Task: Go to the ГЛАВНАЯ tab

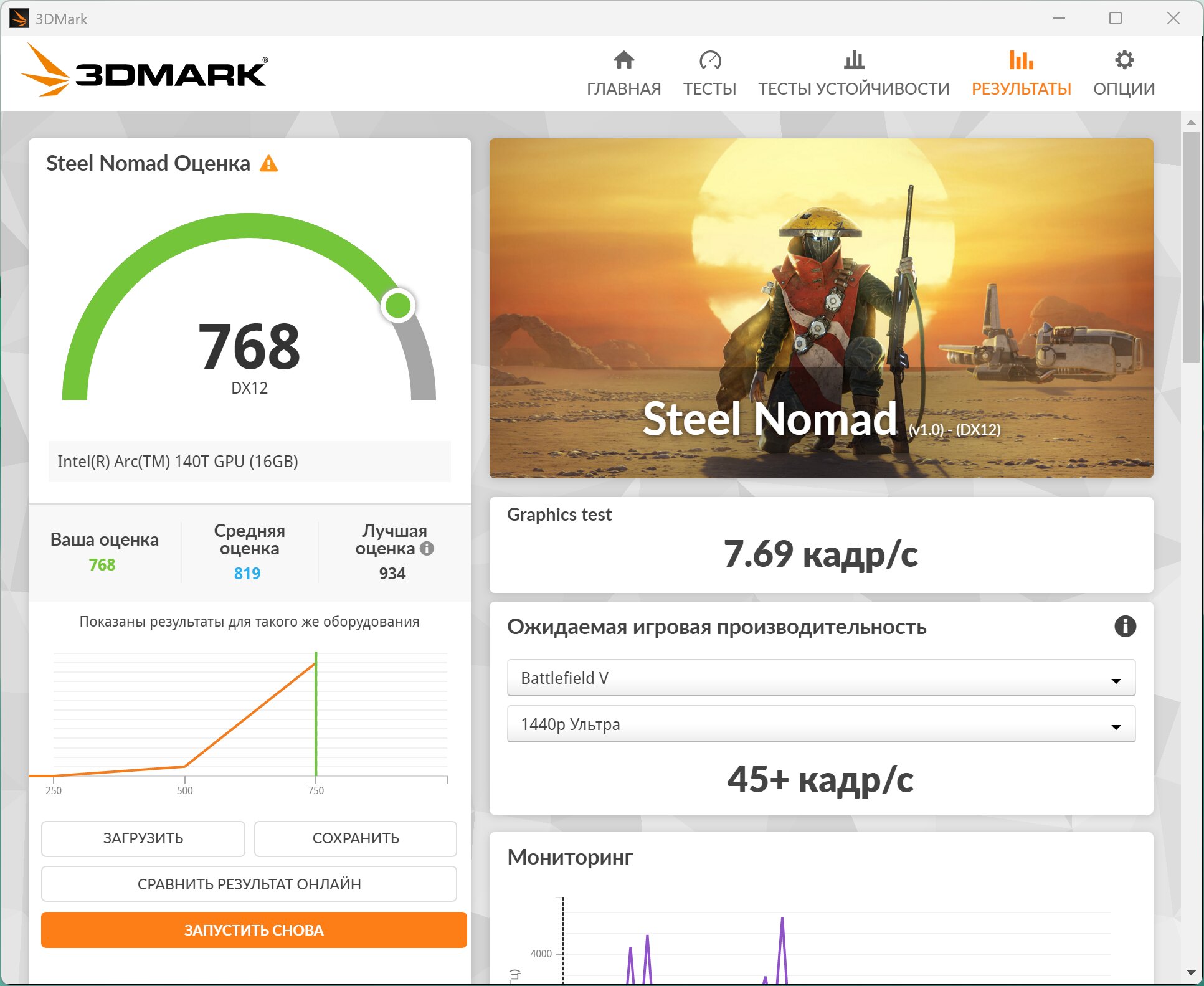Action: (x=623, y=88)
